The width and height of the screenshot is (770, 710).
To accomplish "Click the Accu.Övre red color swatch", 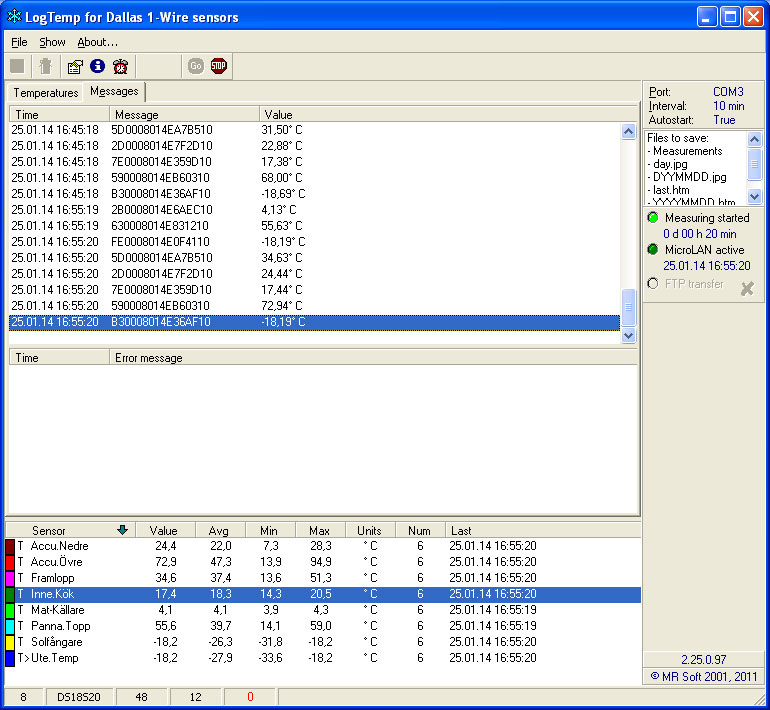I will tap(10, 562).
